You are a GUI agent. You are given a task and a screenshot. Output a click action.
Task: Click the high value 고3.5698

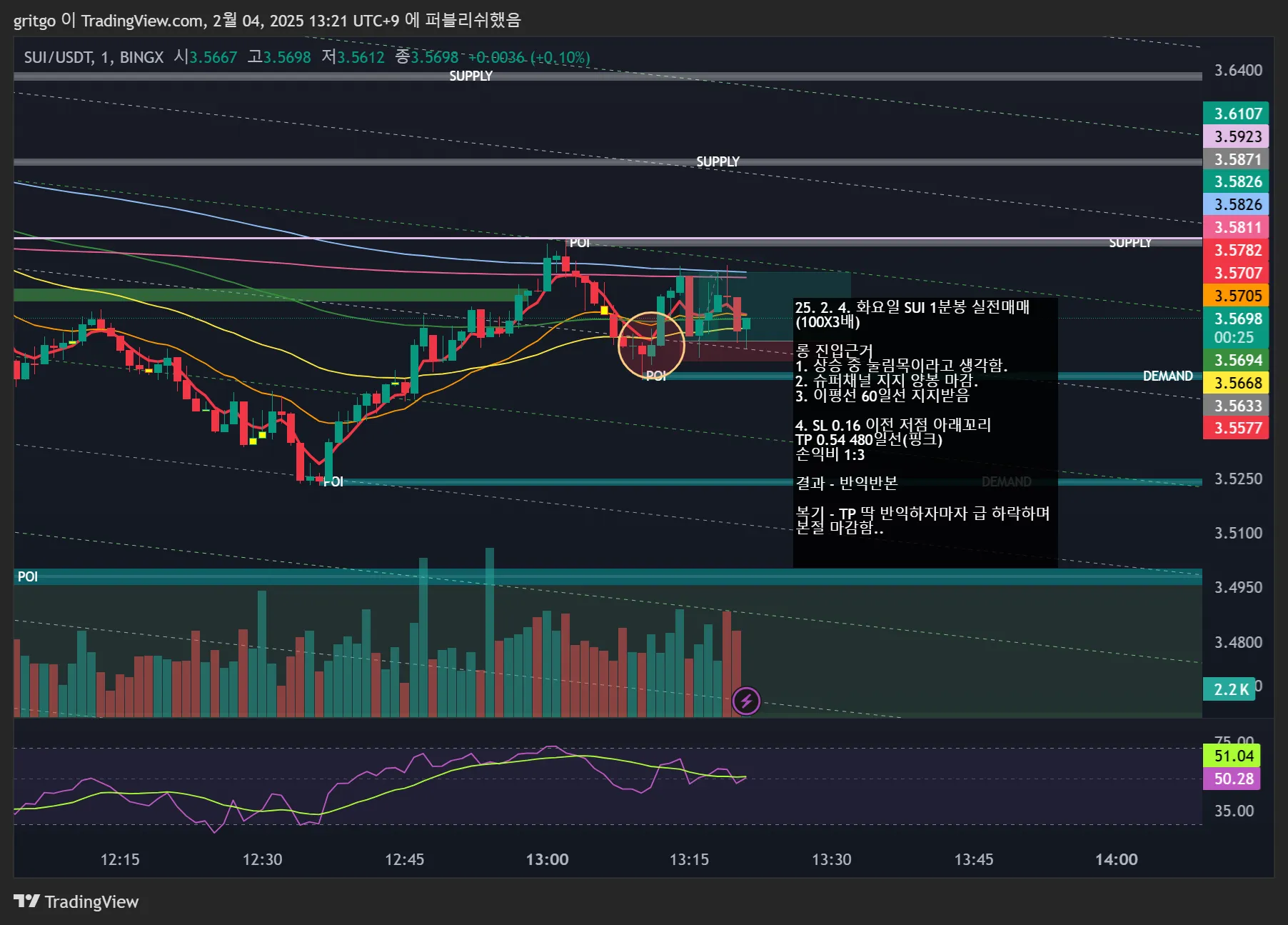279,57
